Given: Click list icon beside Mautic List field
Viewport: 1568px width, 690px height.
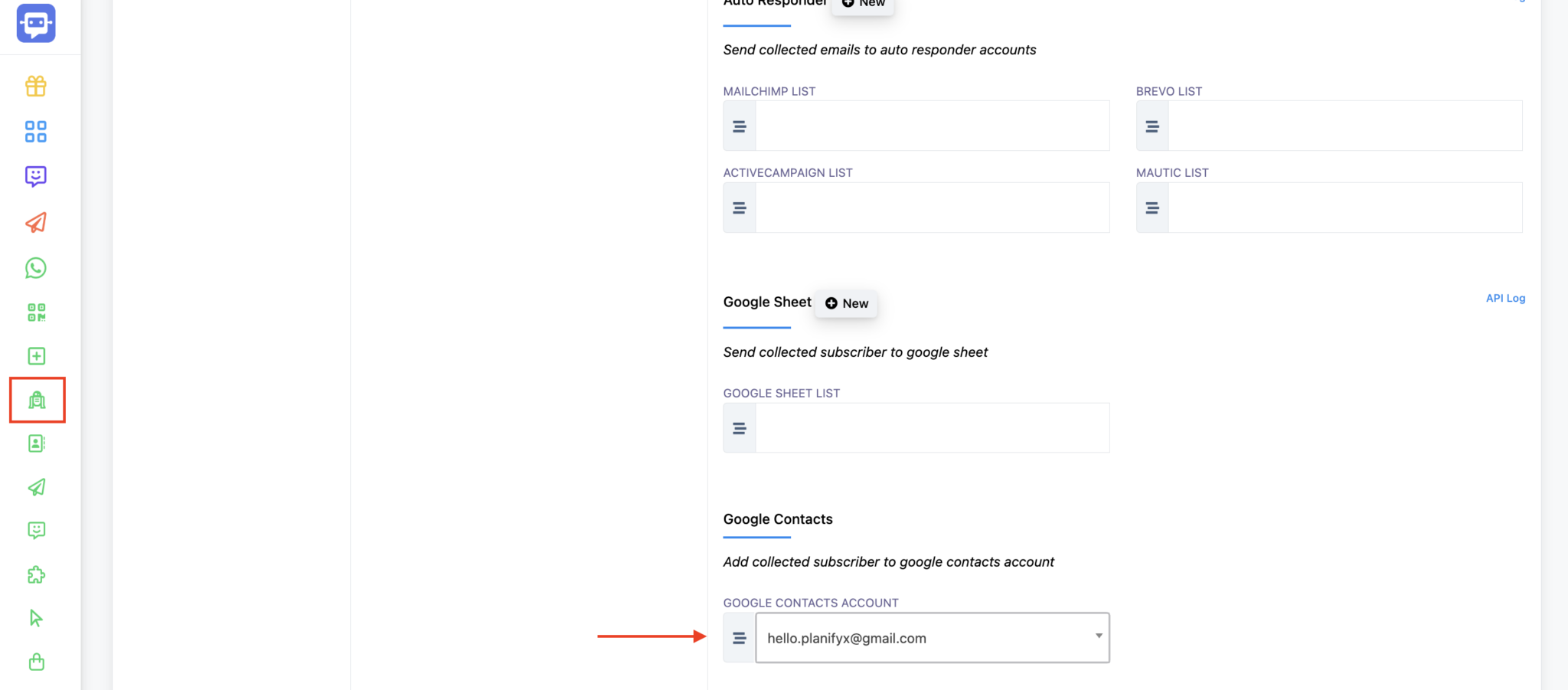Looking at the screenshot, I should pyautogui.click(x=1152, y=208).
